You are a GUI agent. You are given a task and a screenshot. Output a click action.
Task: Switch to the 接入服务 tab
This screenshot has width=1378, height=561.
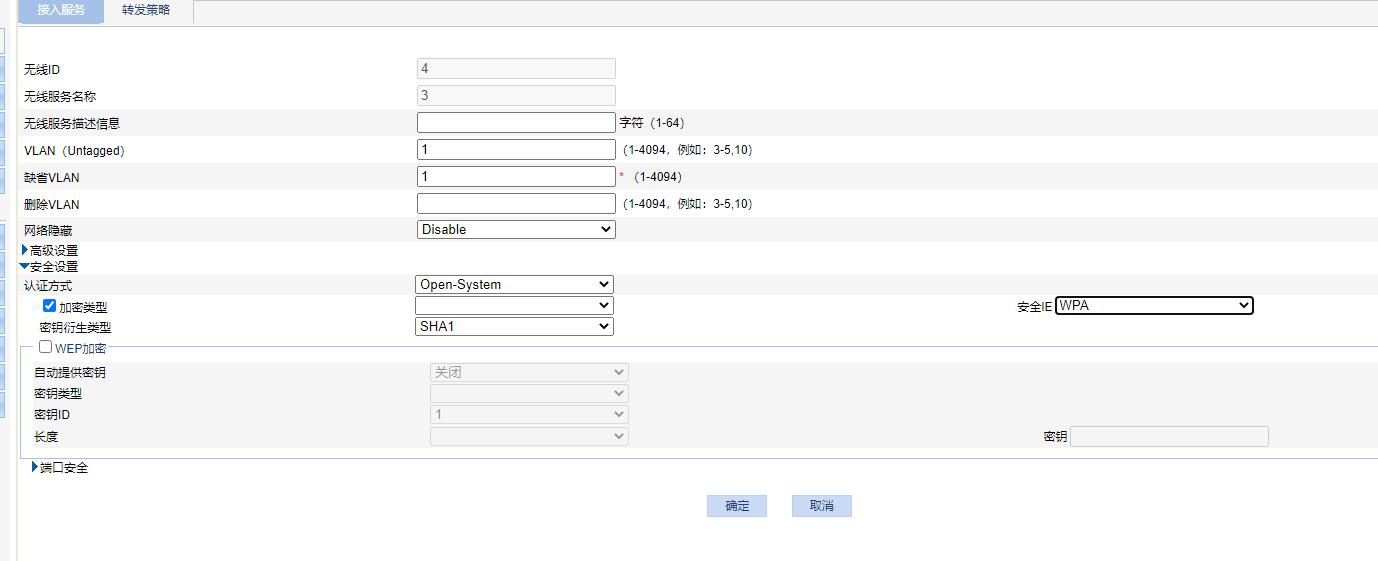[x=61, y=11]
